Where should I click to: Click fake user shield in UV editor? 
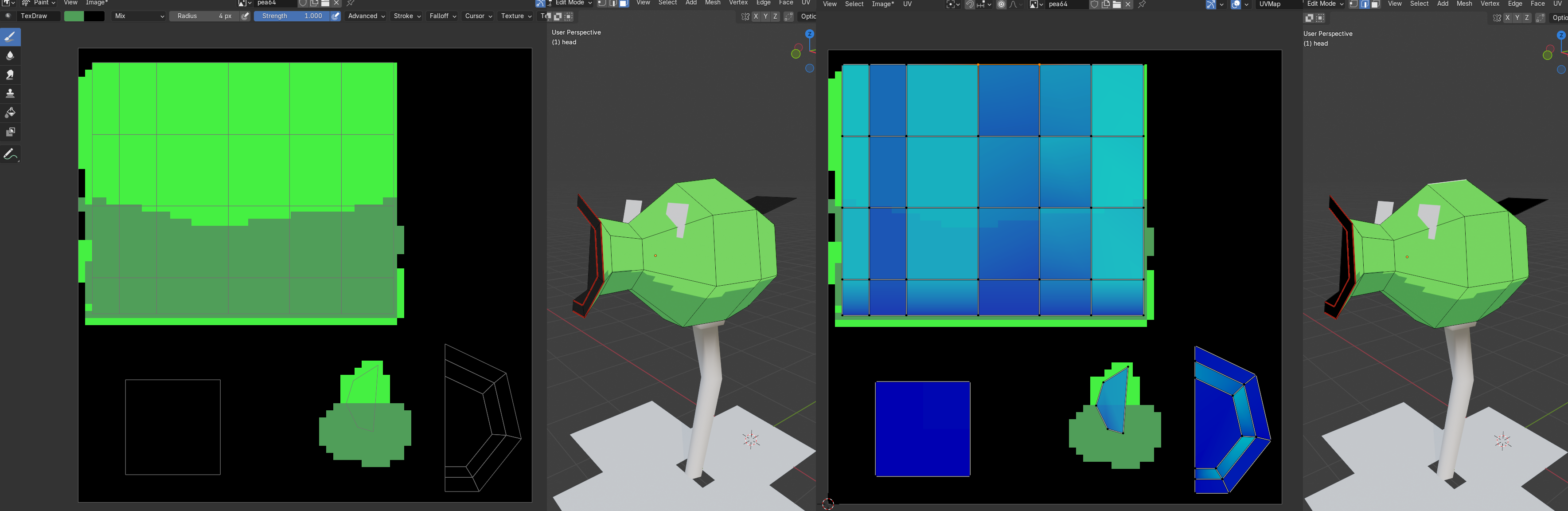1094,4
